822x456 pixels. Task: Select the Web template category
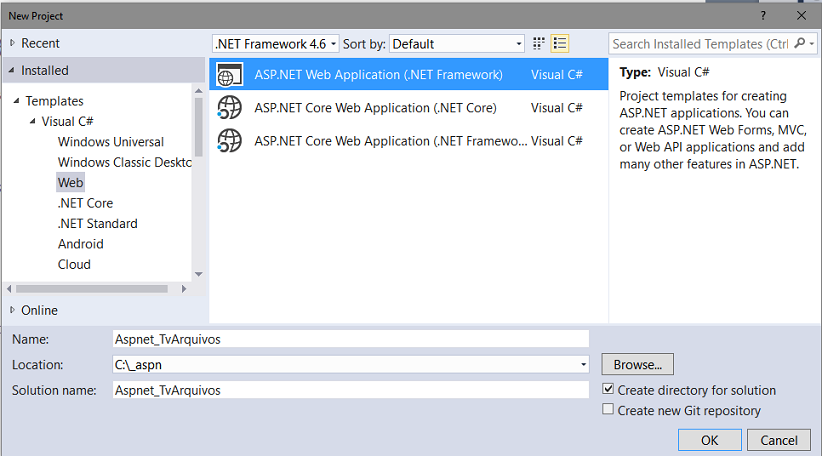[x=70, y=182]
